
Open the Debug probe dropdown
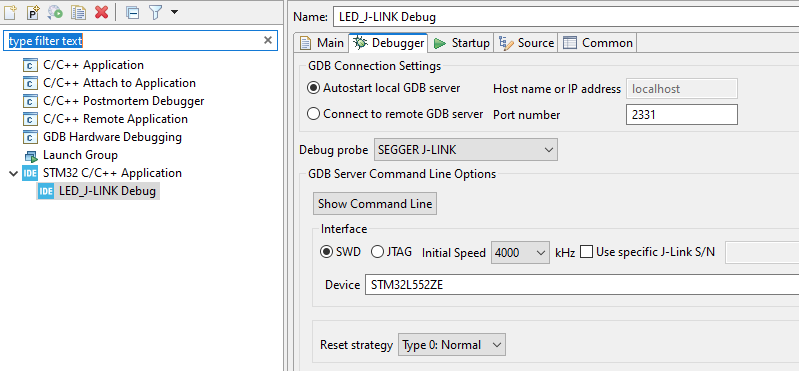pyautogui.click(x=466, y=150)
